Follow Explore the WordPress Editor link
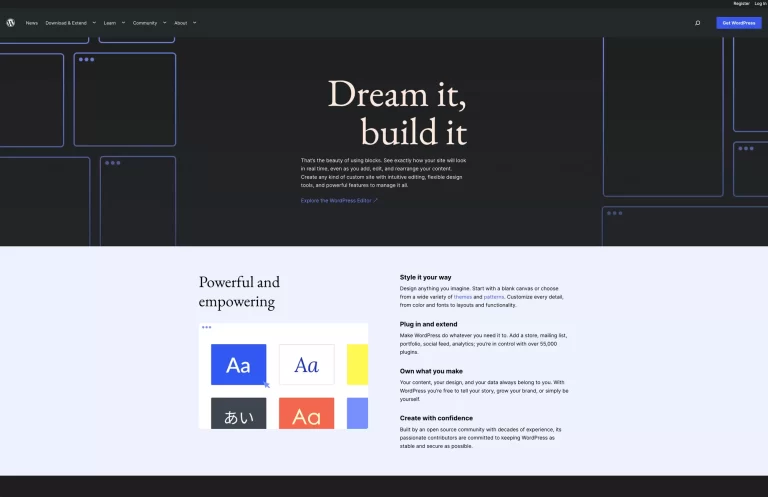Screen dimensions: 768x497 click(x=339, y=200)
